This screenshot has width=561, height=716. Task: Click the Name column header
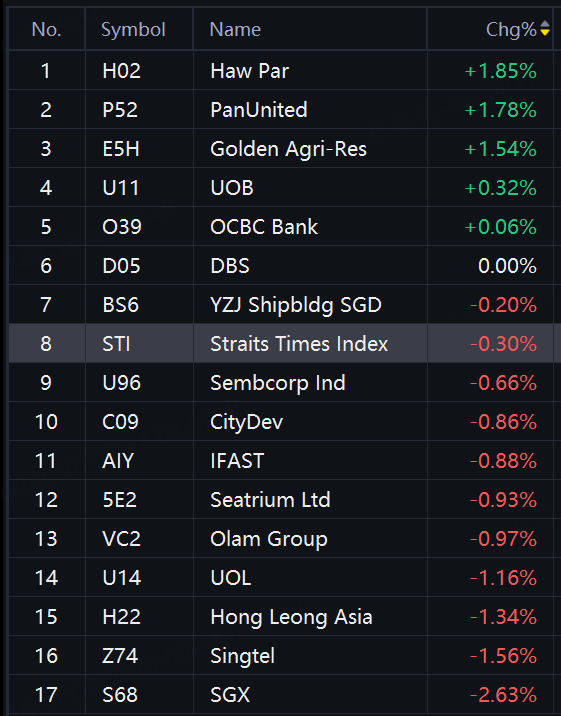point(235,30)
